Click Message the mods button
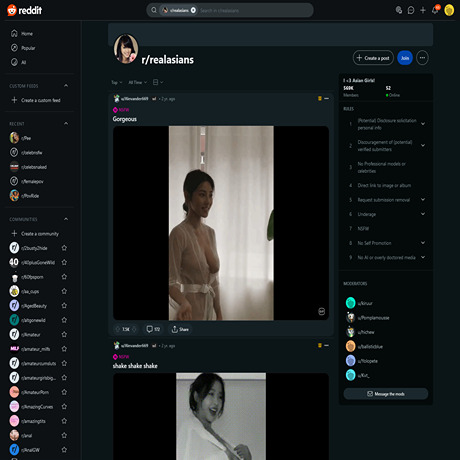The height and width of the screenshot is (460, 460). click(386, 394)
